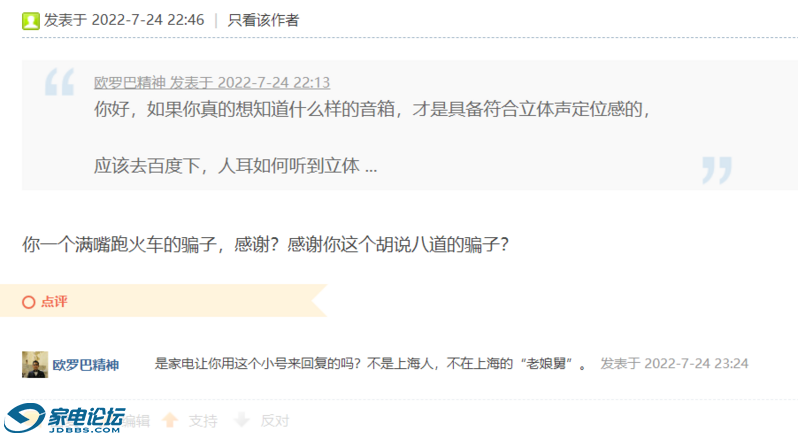Click the comment timestamp 2022-7-24 23:24
The height and width of the screenshot is (439, 798).
[696, 364]
